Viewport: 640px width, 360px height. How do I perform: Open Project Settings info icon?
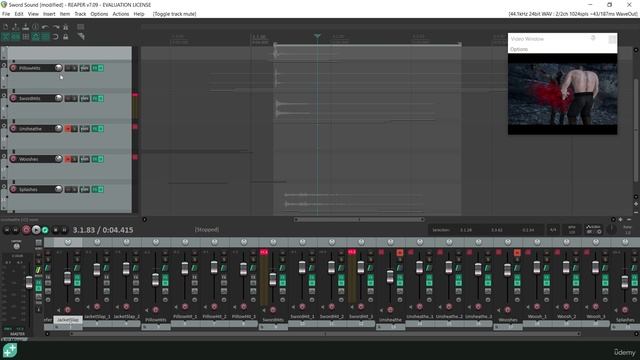[x=36, y=27]
